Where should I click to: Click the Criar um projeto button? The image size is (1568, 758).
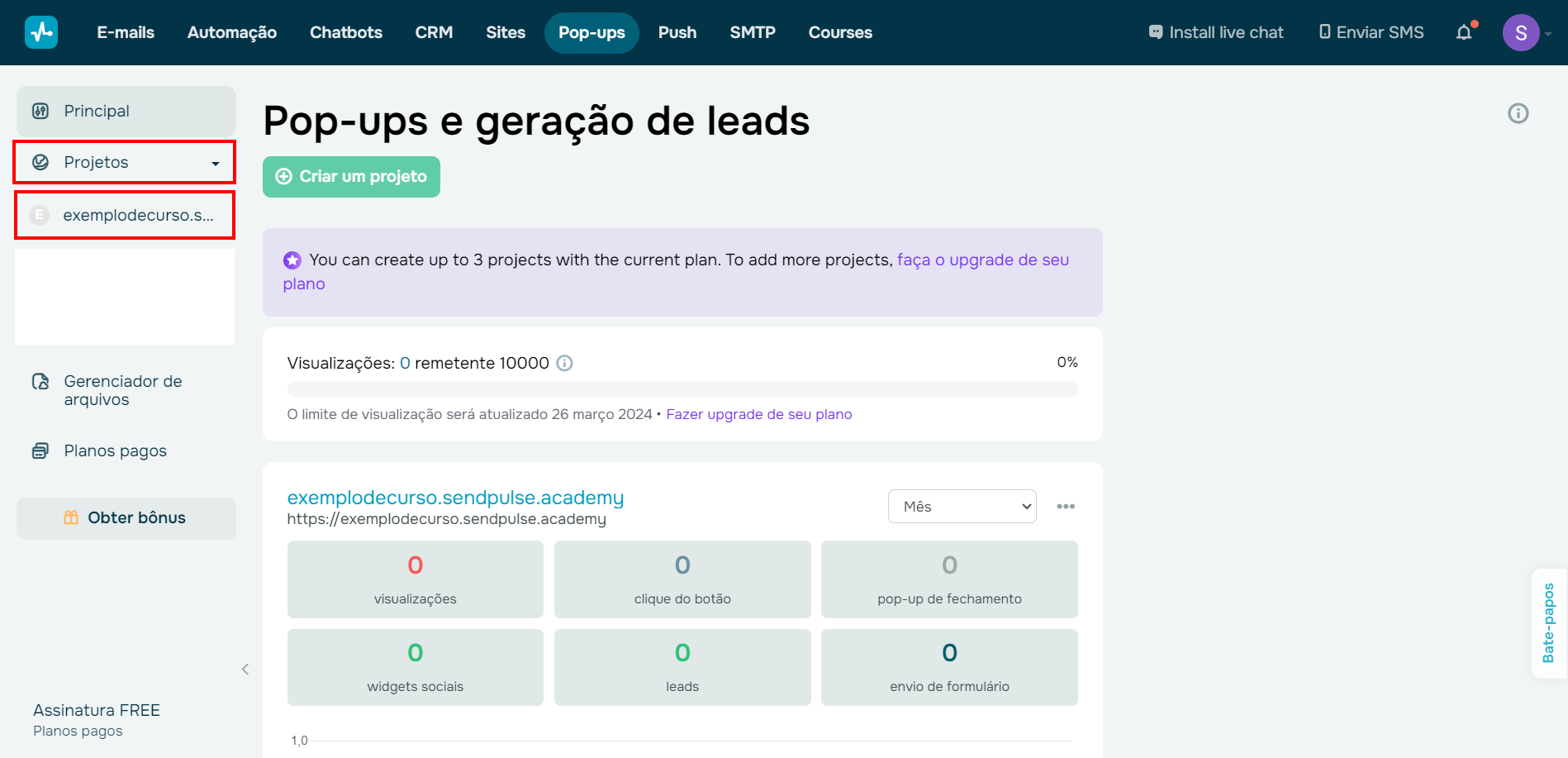tap(351, 177)
